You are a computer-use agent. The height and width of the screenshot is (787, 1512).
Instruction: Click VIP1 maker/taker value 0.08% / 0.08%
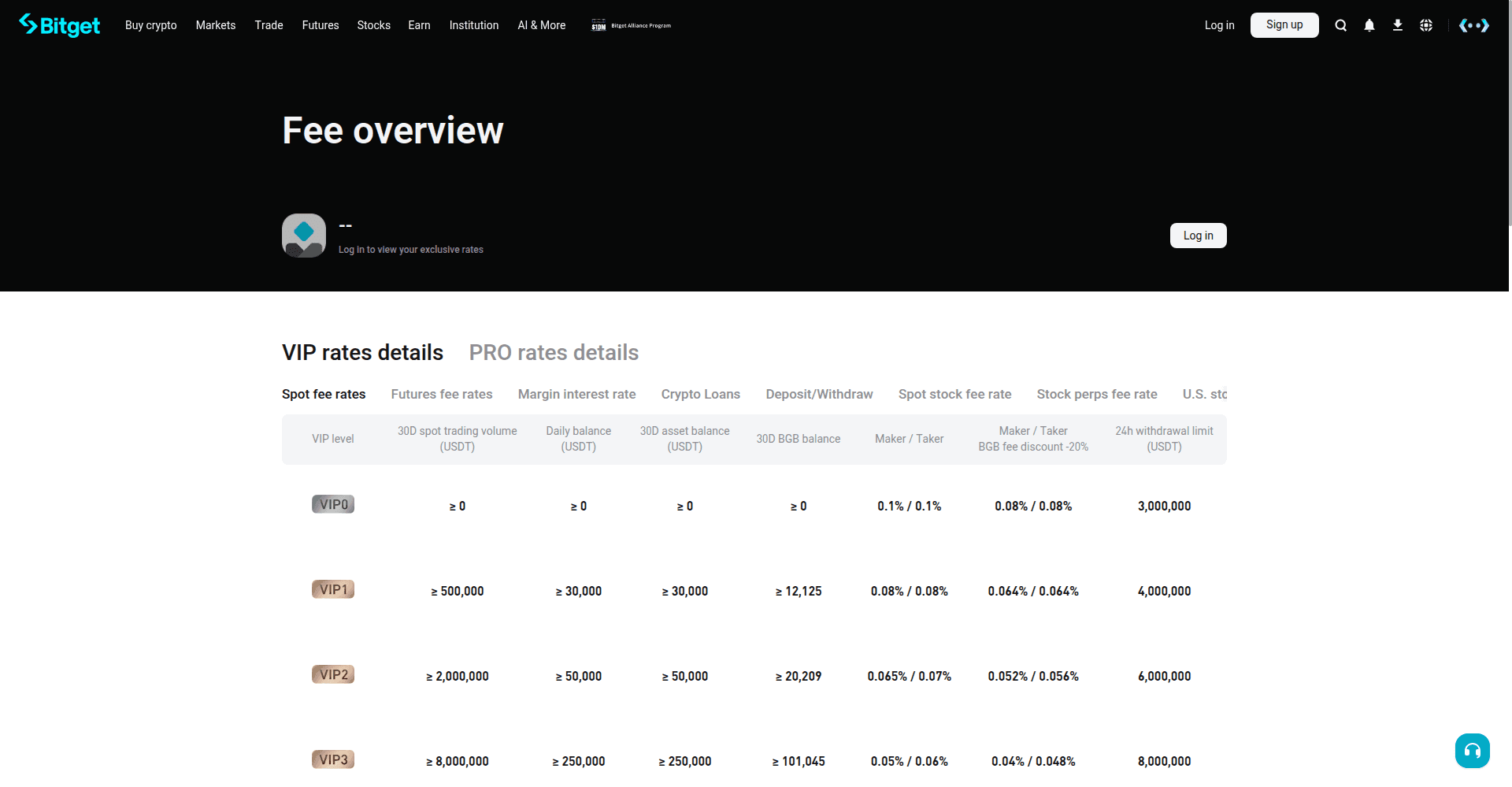coord(909,591)
